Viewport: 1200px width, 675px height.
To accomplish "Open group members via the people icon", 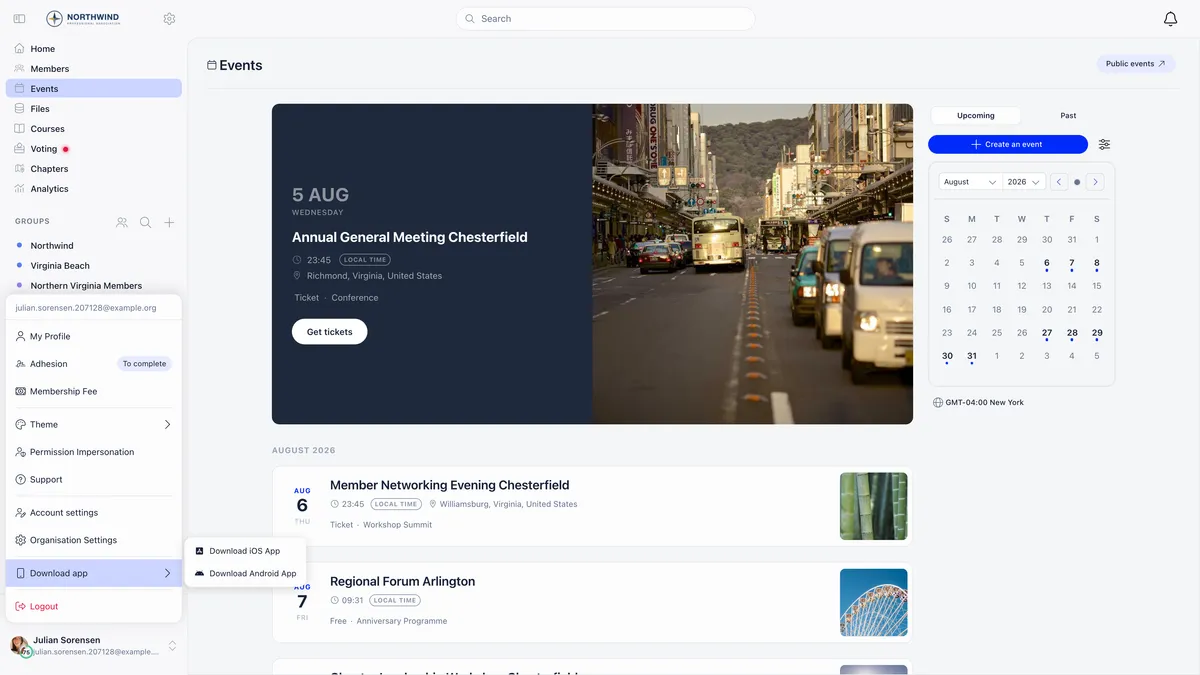I will point(122,222).
